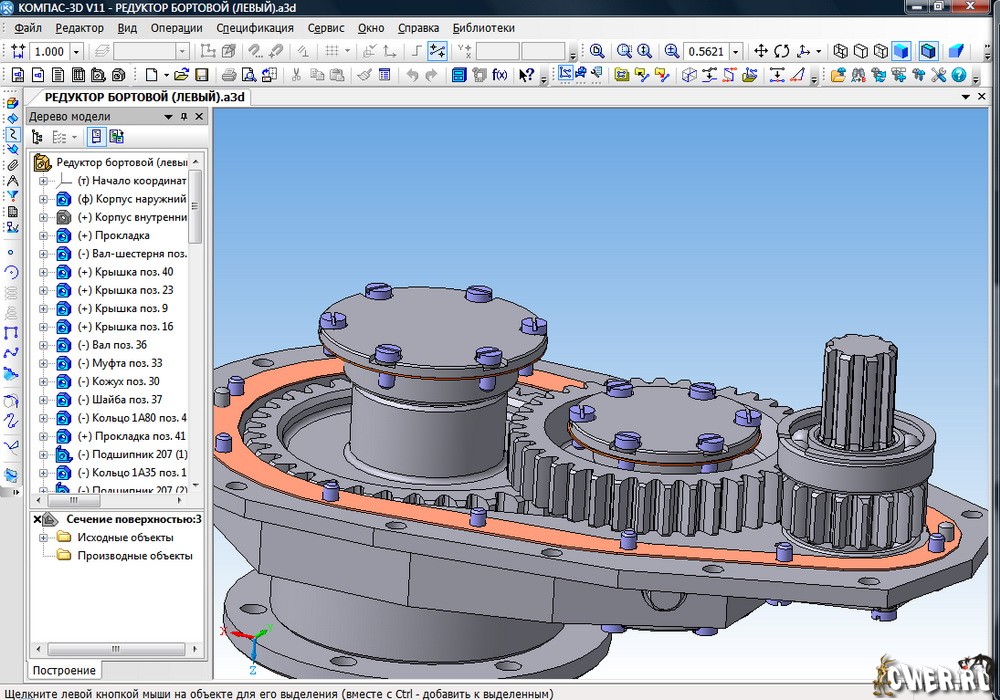Expand the Исходные объекты folder
The height and width of the screenshot is (700, 1000).
(43, 537)
